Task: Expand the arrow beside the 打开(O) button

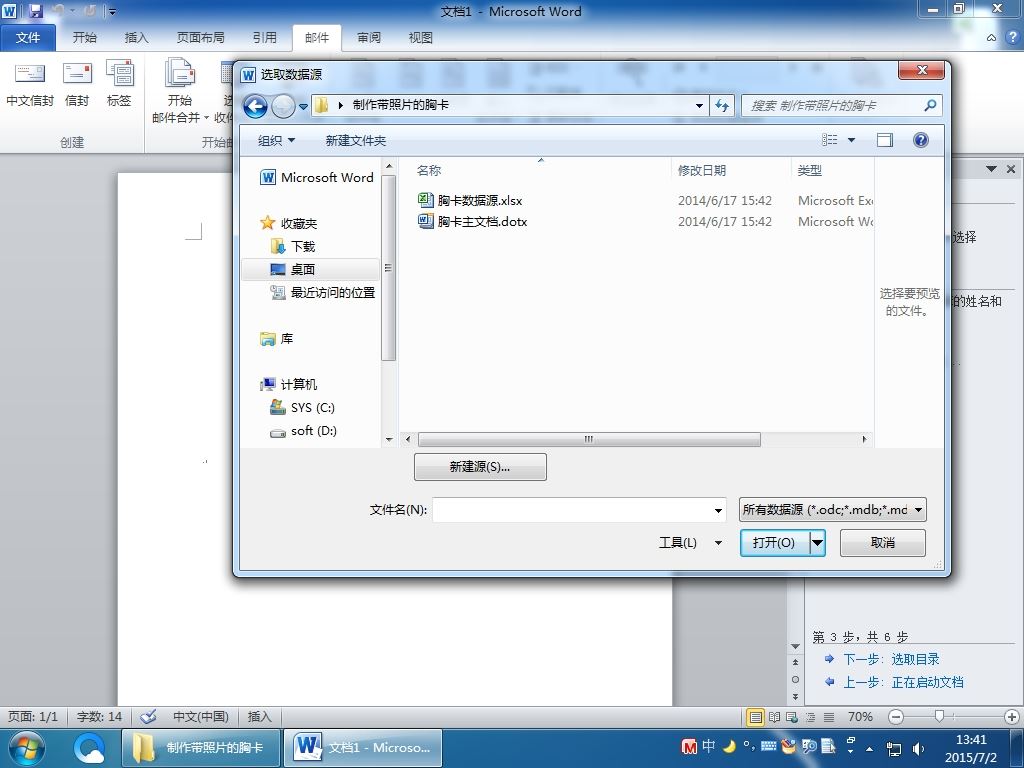Action: (x=818, y=543)
